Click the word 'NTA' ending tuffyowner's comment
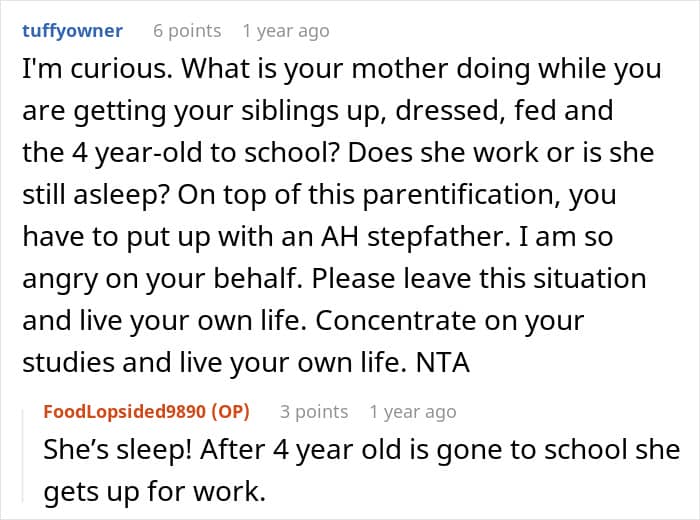Viewport: 700px width, 520px height. pyautogui.click(x=443, y=362)
